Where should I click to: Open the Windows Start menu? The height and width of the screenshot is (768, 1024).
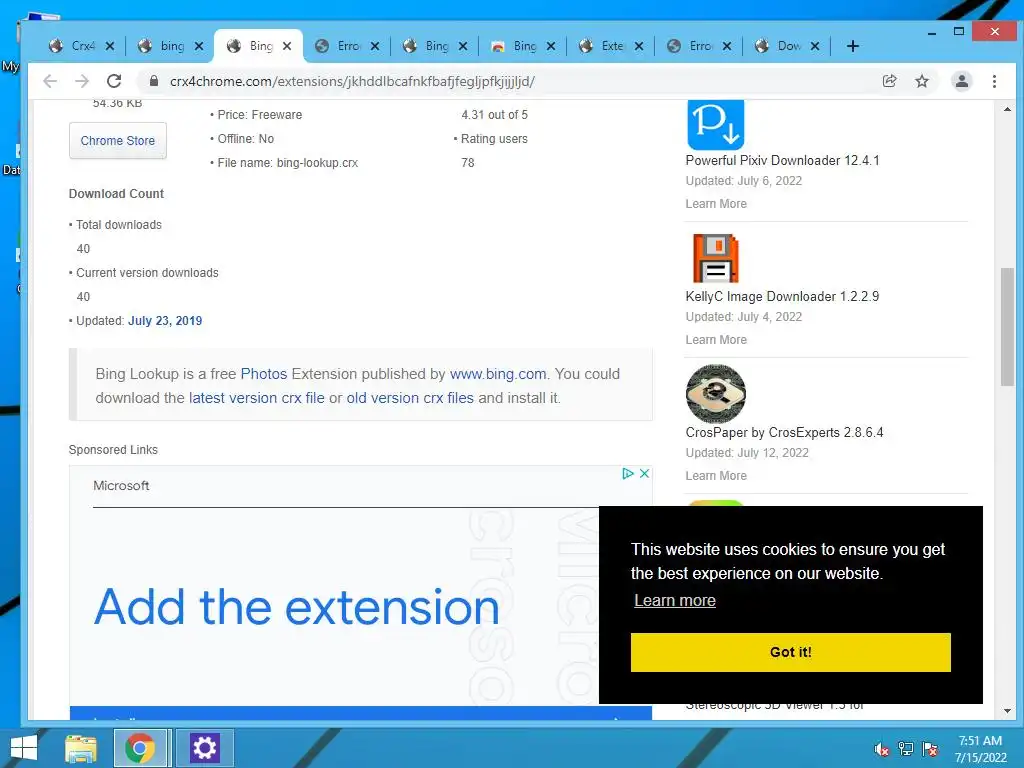[x=24, y=748]
